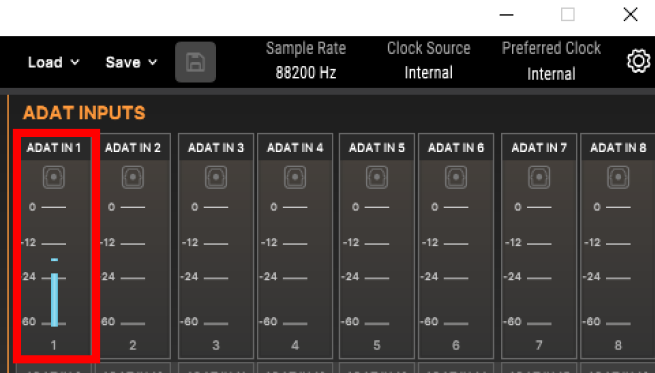655x373 pixels.
Task: Change the Preferred Clock Internal setting
Action: click(x=551, y=74)
